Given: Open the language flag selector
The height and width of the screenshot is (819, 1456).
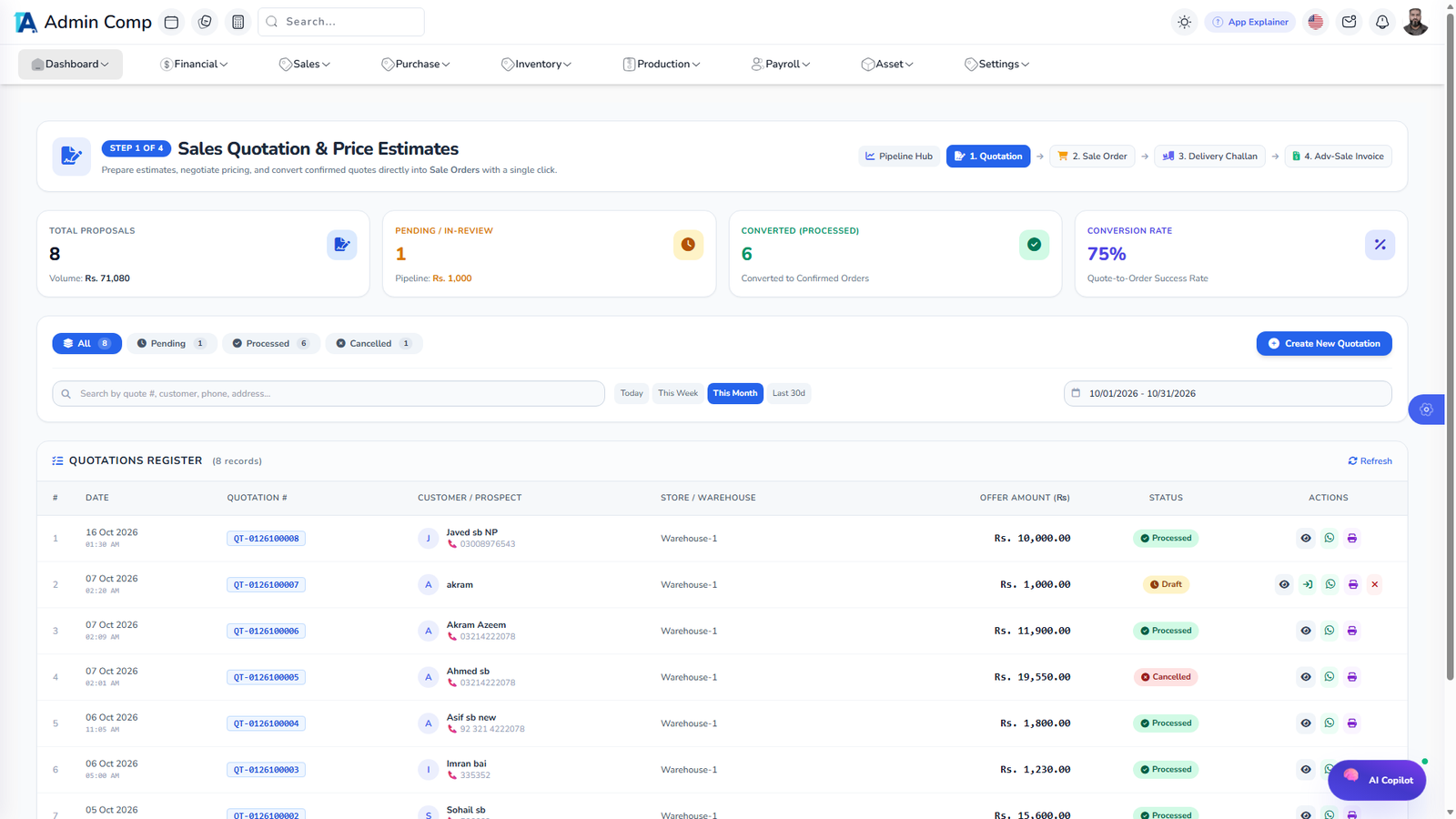Looking at the screenshot, I should 1315,22.
